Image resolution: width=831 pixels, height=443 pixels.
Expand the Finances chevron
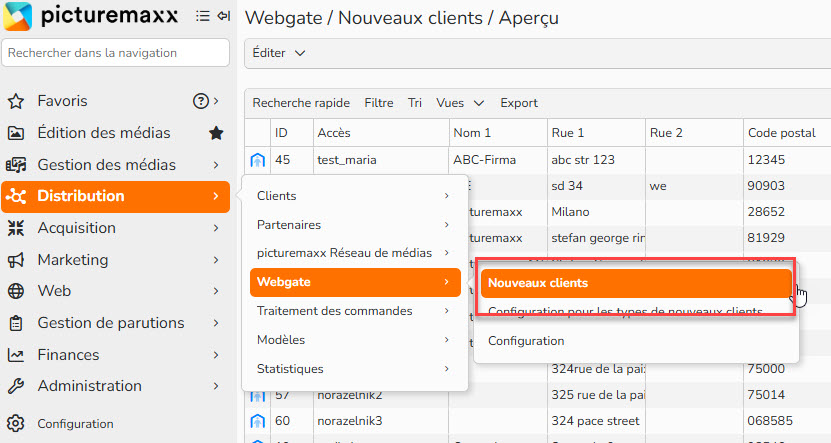(216, 355)
